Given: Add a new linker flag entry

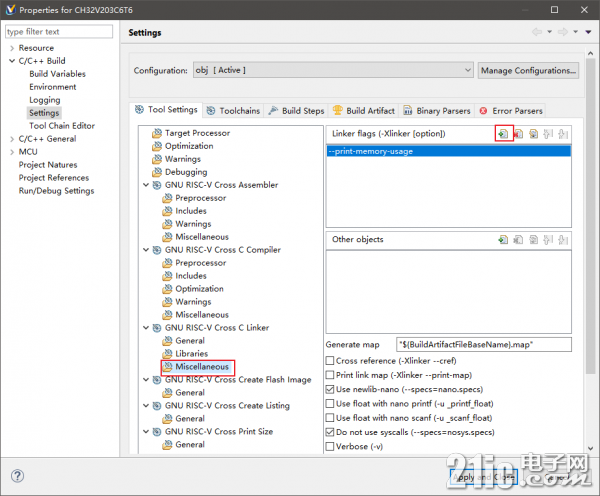Looking at the screenshot, I should click(x=503, y=134).
